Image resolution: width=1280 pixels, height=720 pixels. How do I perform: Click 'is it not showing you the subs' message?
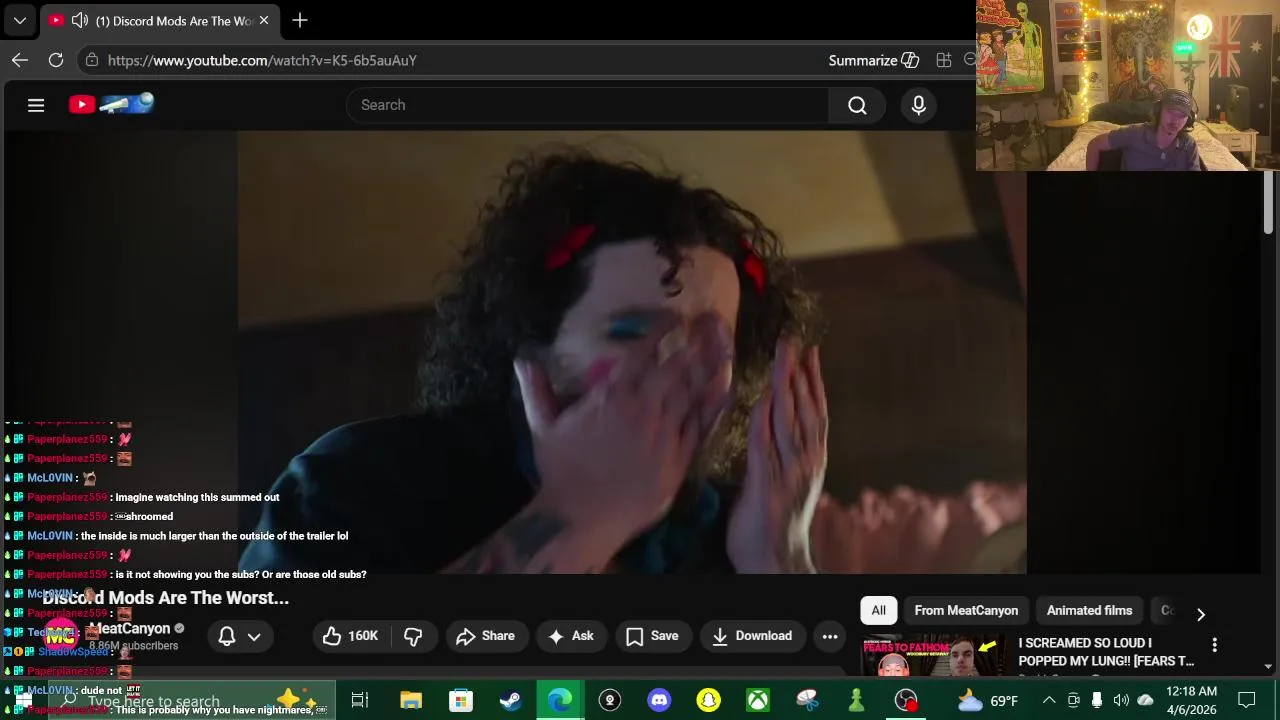pos(240,574)
